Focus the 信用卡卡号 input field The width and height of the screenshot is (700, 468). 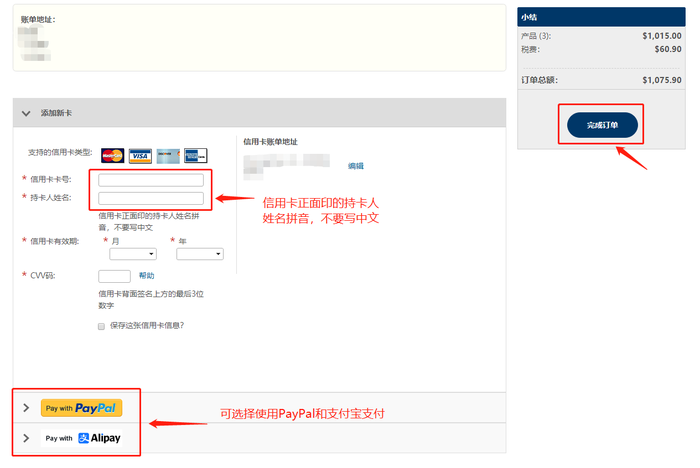pyautogui.click(x=151, y=181)
